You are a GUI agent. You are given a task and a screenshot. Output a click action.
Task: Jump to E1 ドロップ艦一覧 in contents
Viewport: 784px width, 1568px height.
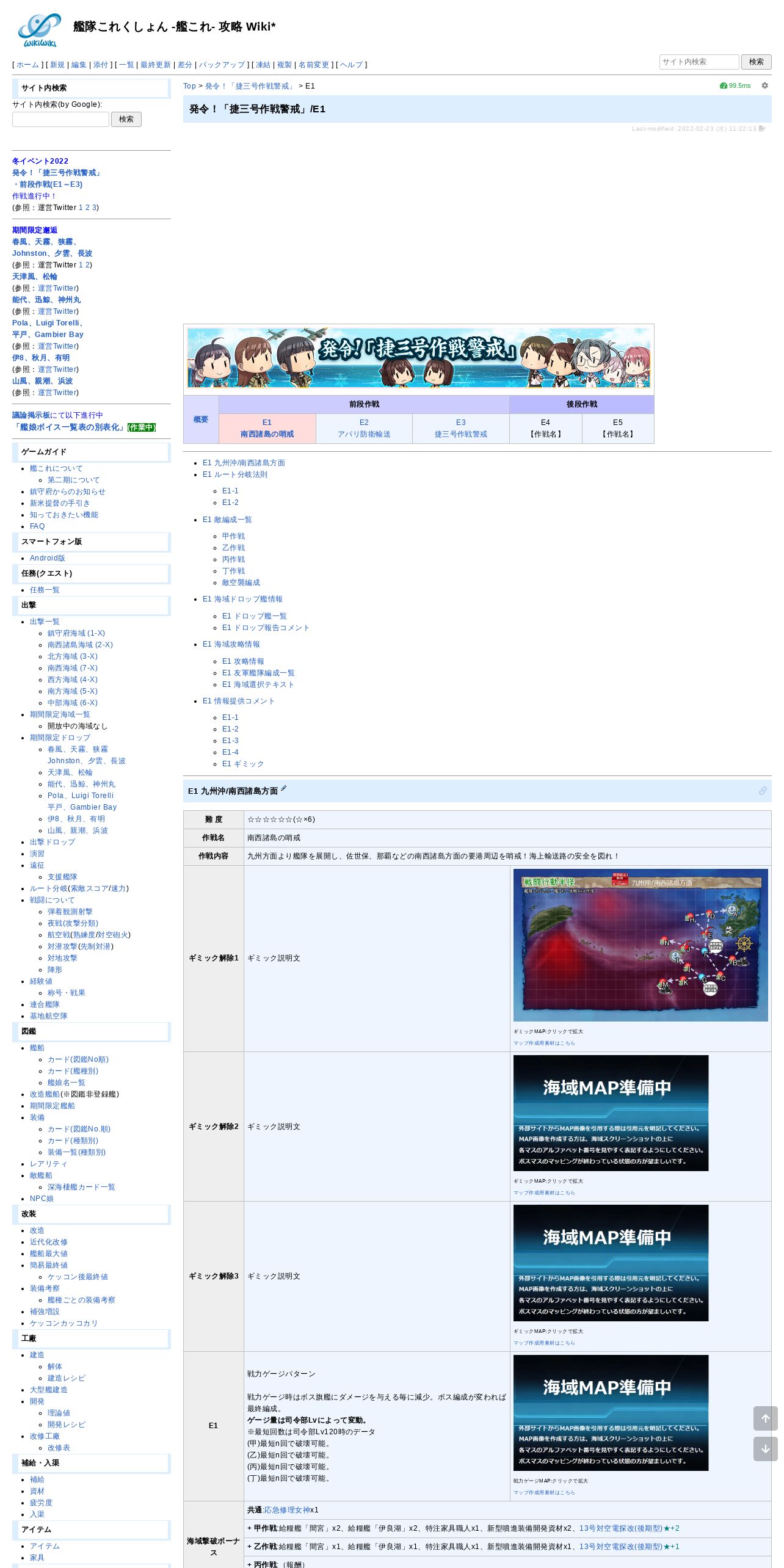point(255,616)
